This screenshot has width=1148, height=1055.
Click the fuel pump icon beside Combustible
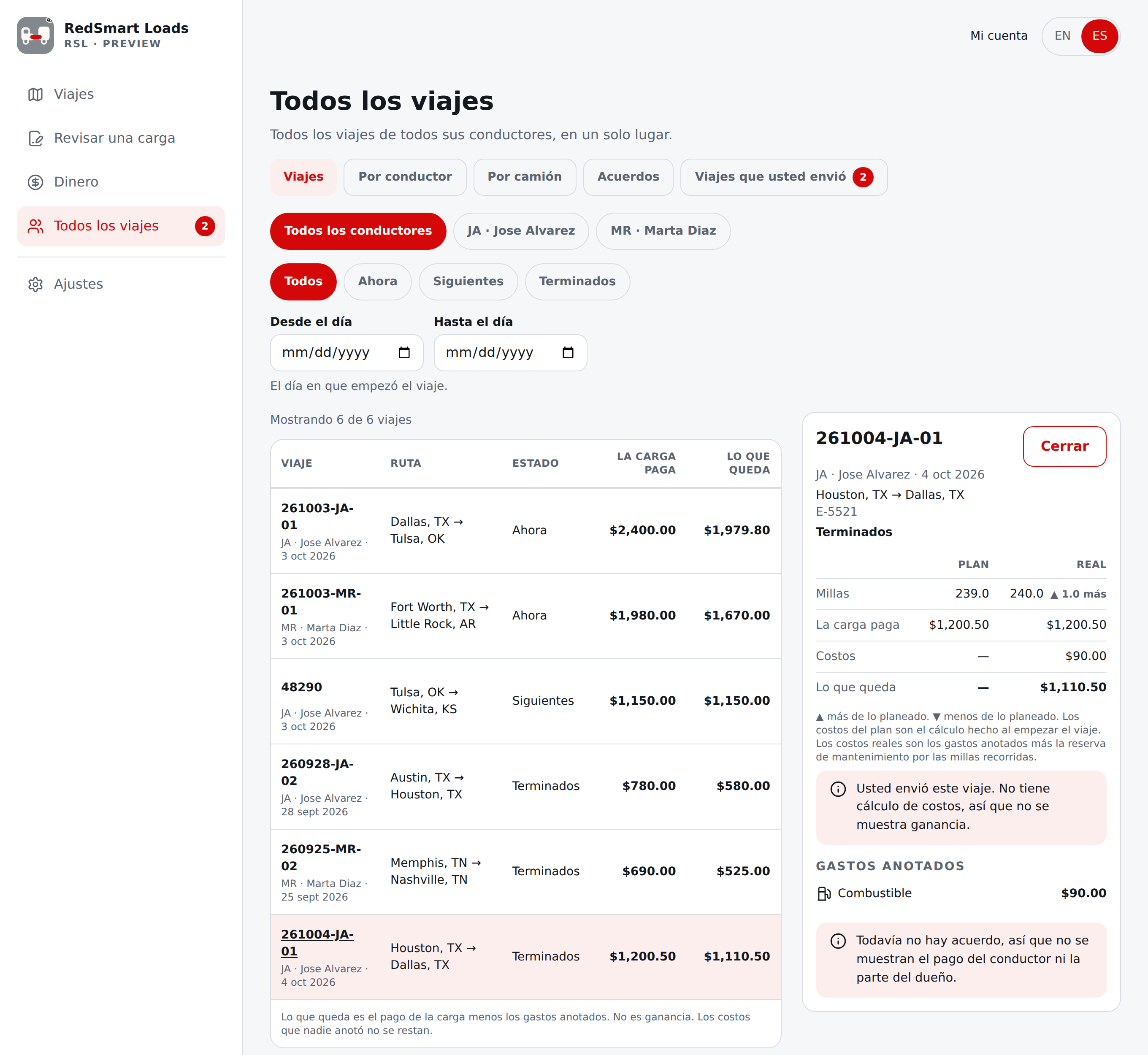point(824,893)
